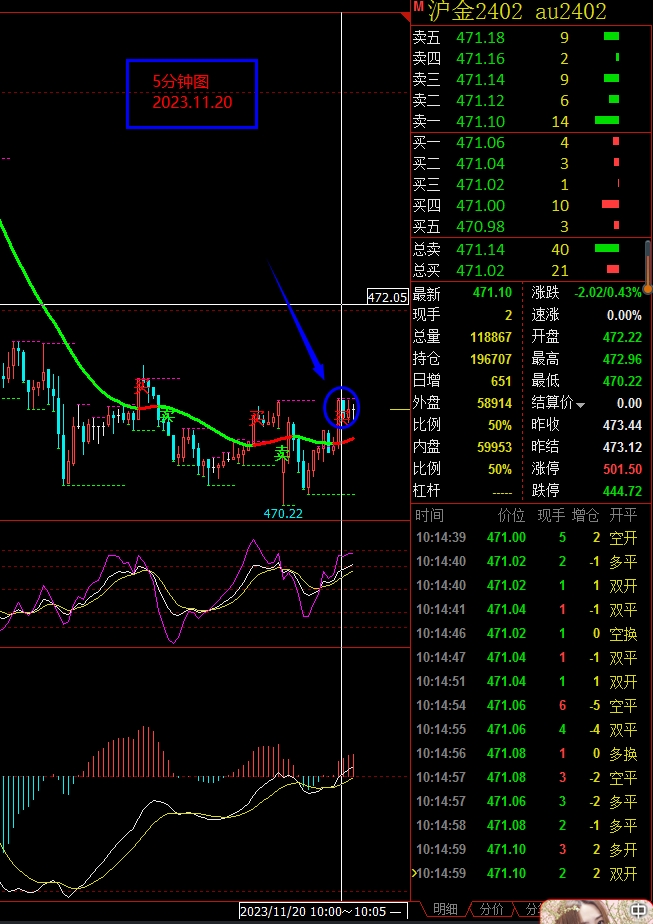Click the 速涨 value 0.00%
The height and width of the screenshot is (924, 653).
(624, 315)
